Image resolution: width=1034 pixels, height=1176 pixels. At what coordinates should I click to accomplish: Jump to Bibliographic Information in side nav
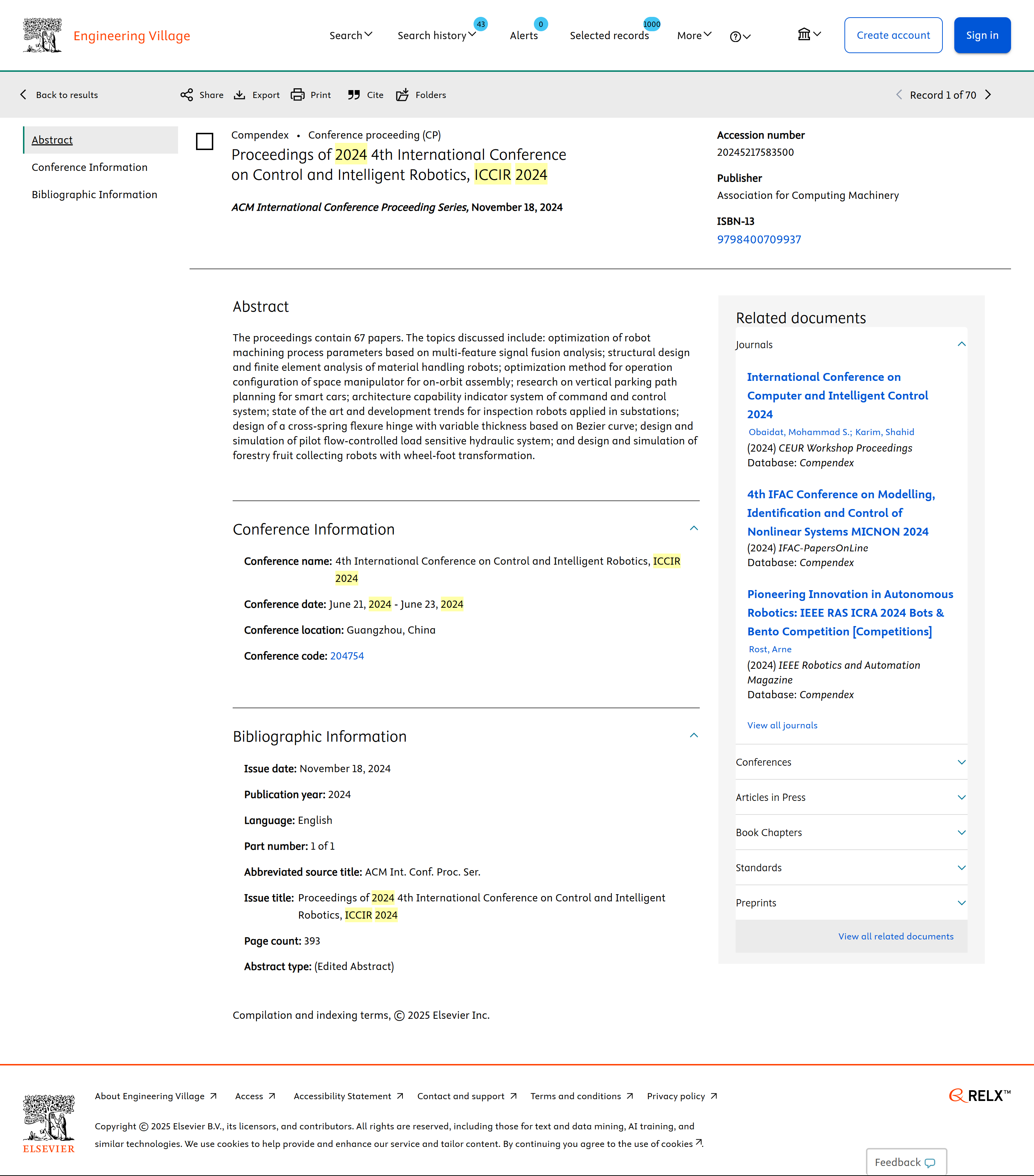94,195
